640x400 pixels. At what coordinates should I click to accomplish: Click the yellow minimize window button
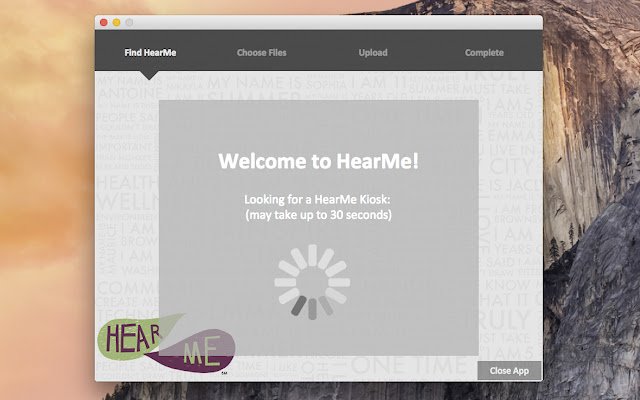116,22
